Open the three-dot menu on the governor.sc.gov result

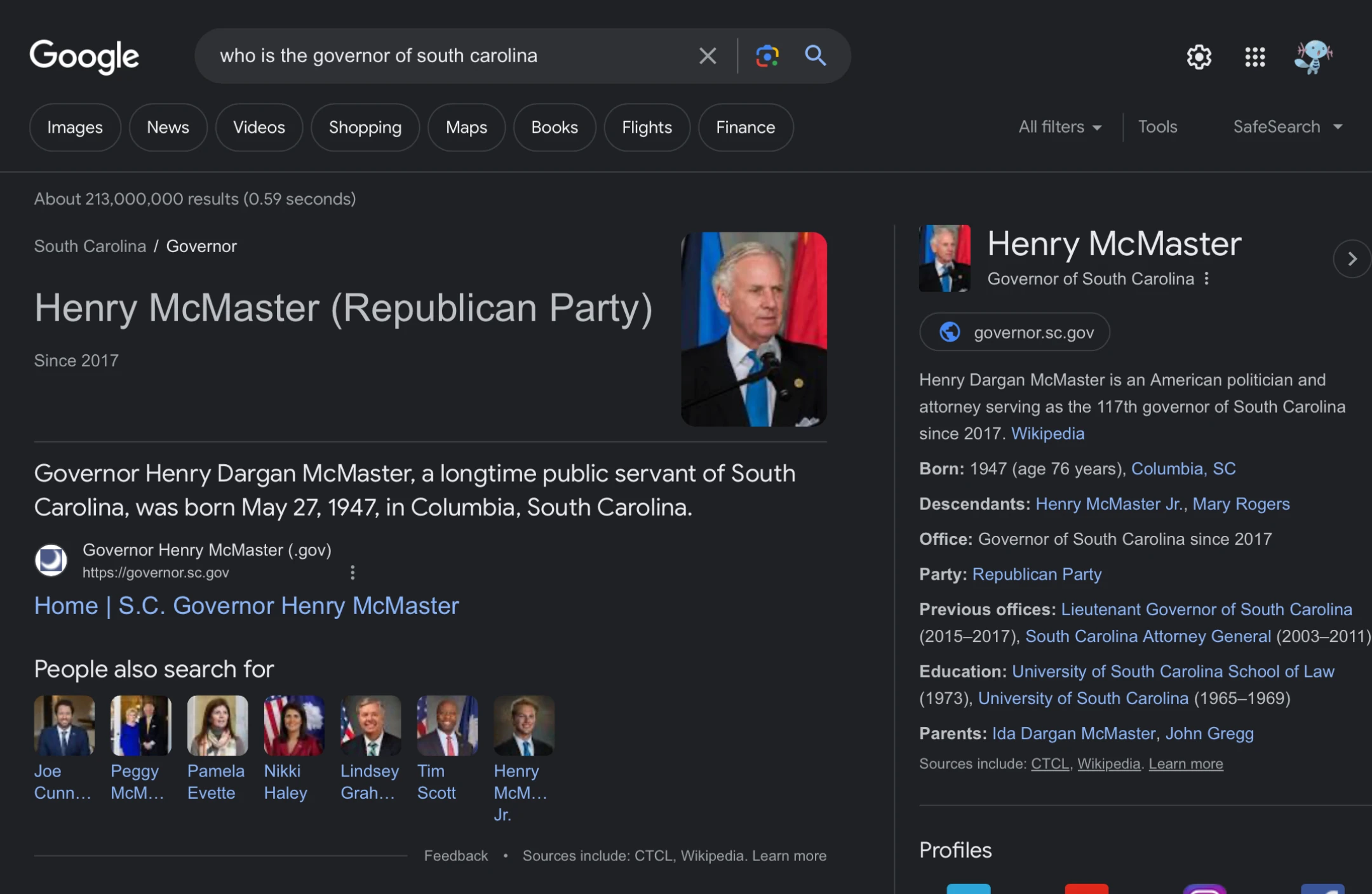tap(353, 572)
